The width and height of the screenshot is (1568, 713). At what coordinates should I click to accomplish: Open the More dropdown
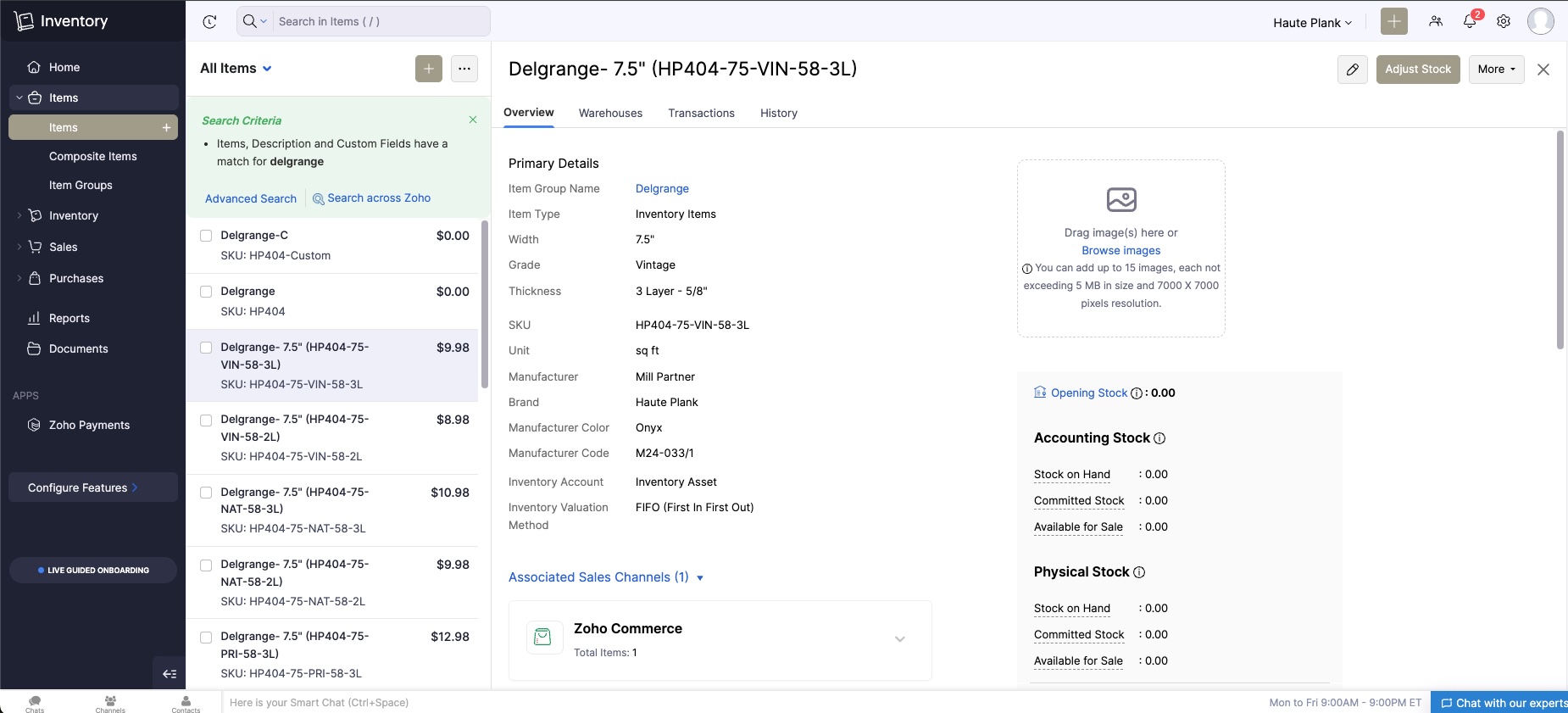1497,70
